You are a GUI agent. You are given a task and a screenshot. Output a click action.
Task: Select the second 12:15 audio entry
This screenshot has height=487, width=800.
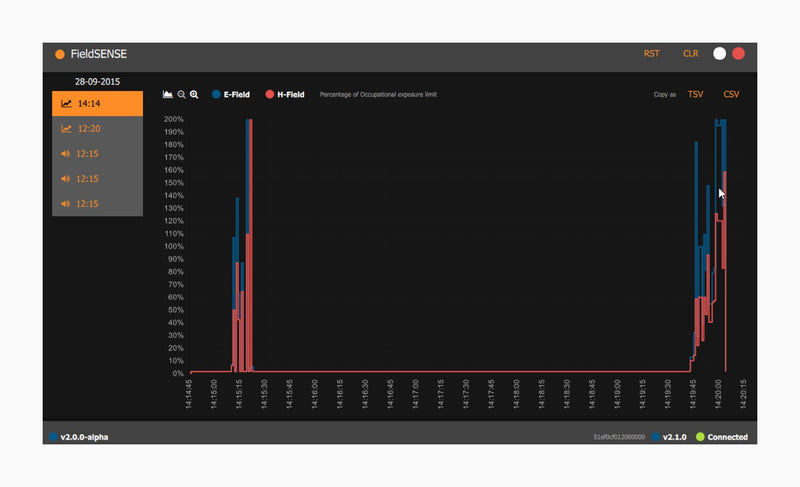[97, 178]
